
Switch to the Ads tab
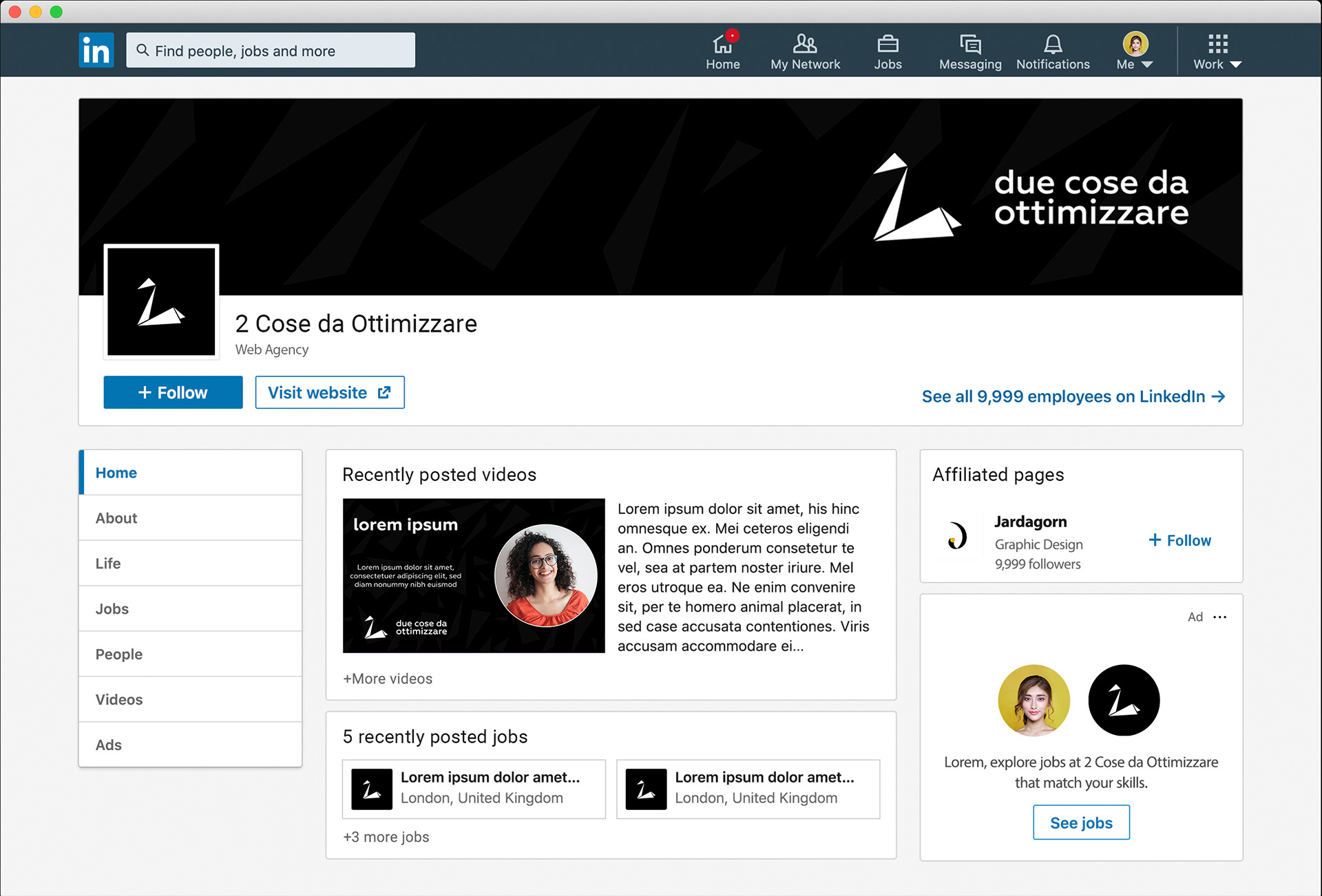[x=191, y=745]
